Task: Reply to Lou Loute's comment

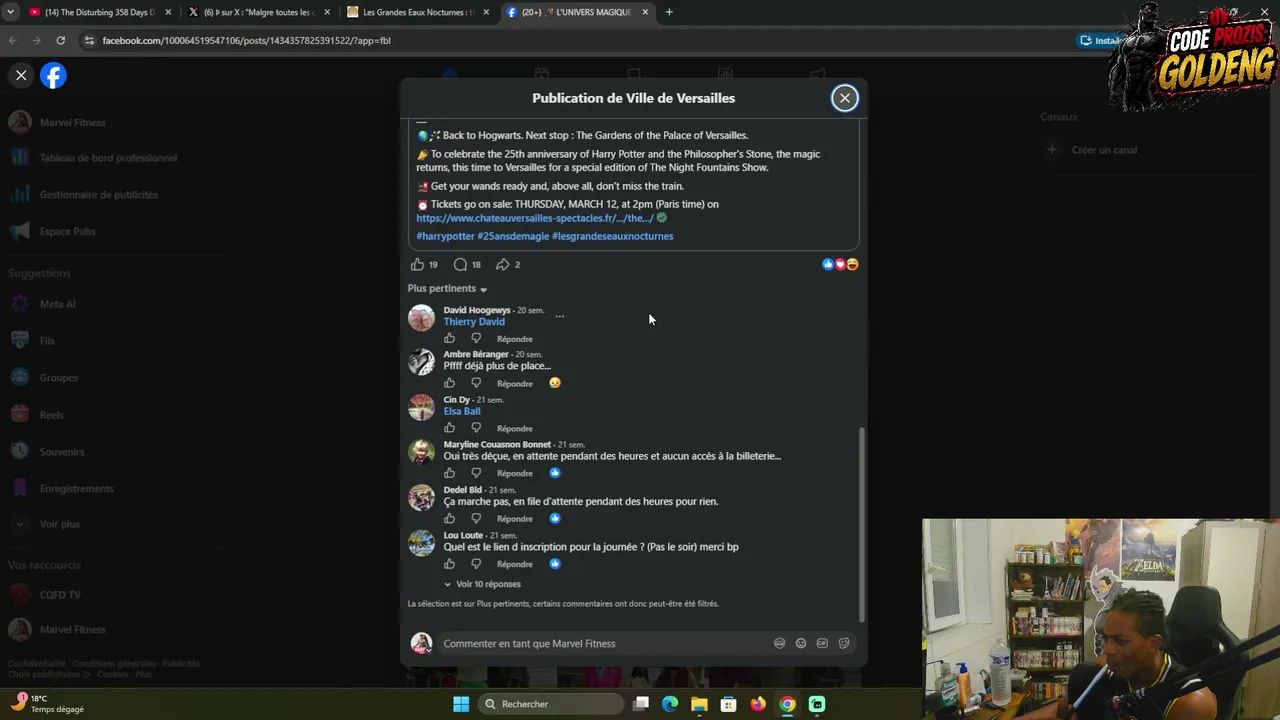Action: (515, 564)
